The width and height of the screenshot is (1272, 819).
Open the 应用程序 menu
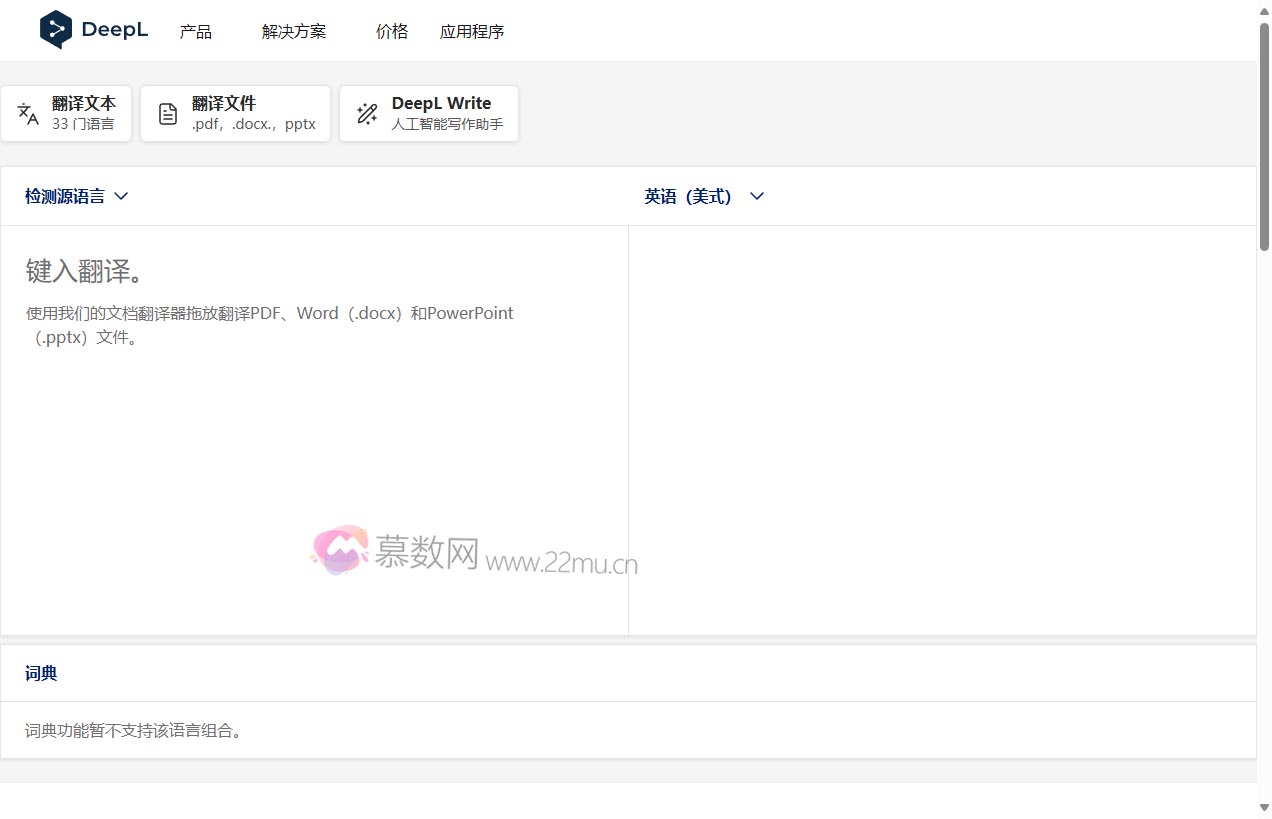[x=471, y=31]
